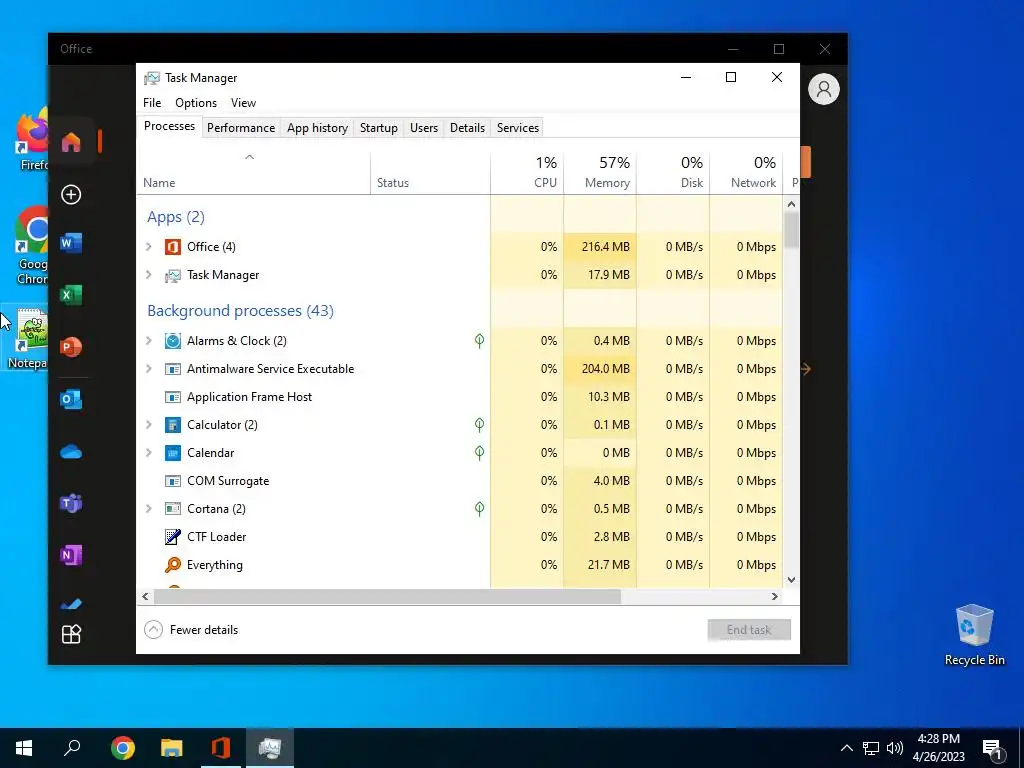Sort by the Status column header
Viewport: 1024px width, 768px height.
[430, 173]
